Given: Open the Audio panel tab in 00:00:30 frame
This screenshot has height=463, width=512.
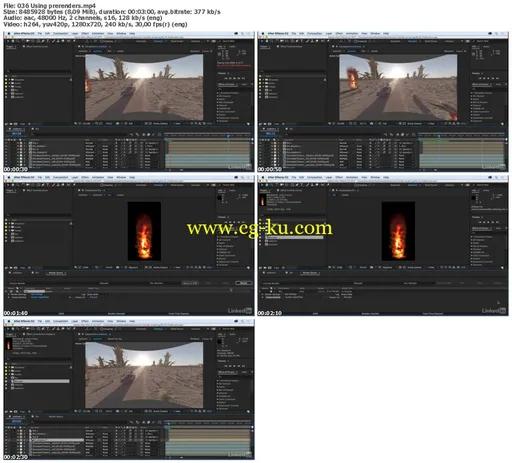Looking at the screenshot, I should 232,47.
